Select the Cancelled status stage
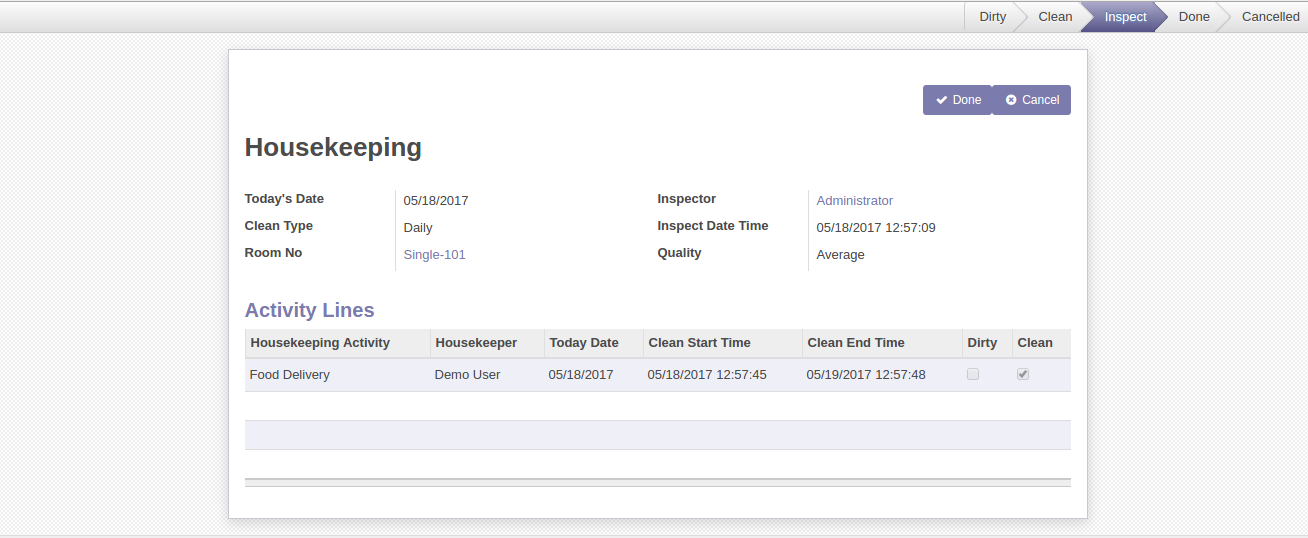The image size is (1308, 538). (1270, 17)
